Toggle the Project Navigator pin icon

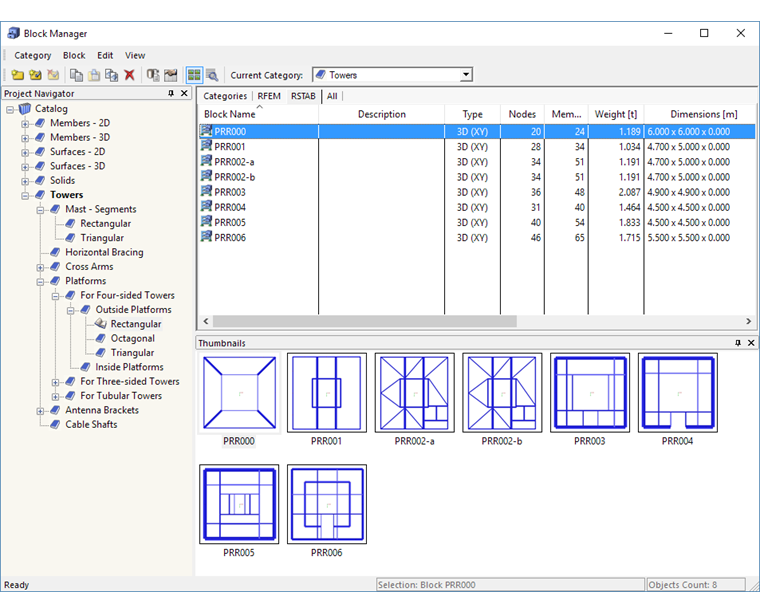click(x=171, y=93)
